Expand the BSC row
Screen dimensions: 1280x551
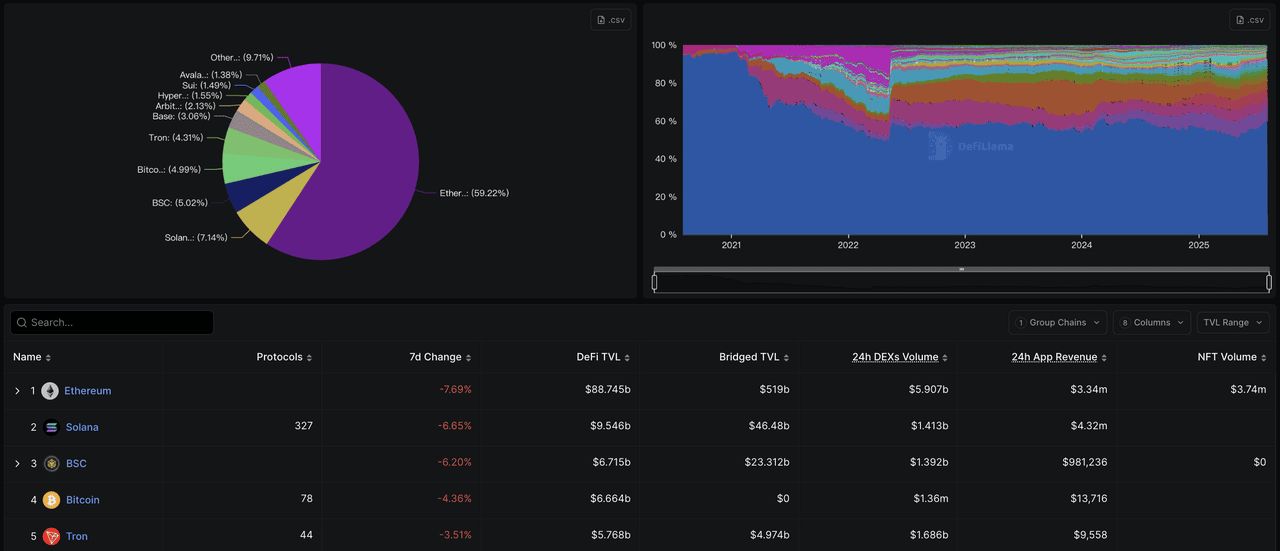[17, 464]
